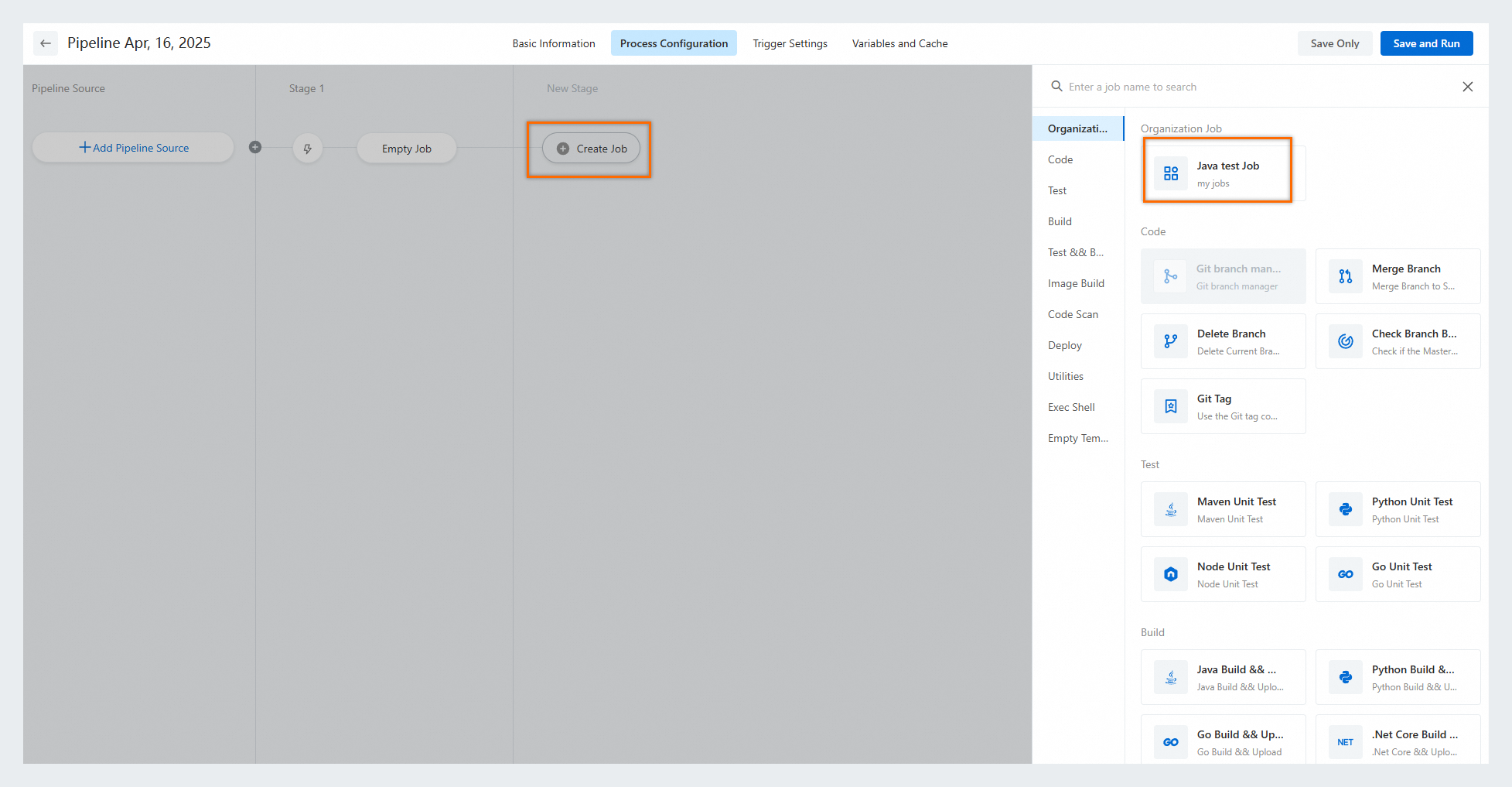The height and width of the screenshot is (787, 1512).
Task: Choose the Check Branch job title
Action: [x=1414, y=334]
